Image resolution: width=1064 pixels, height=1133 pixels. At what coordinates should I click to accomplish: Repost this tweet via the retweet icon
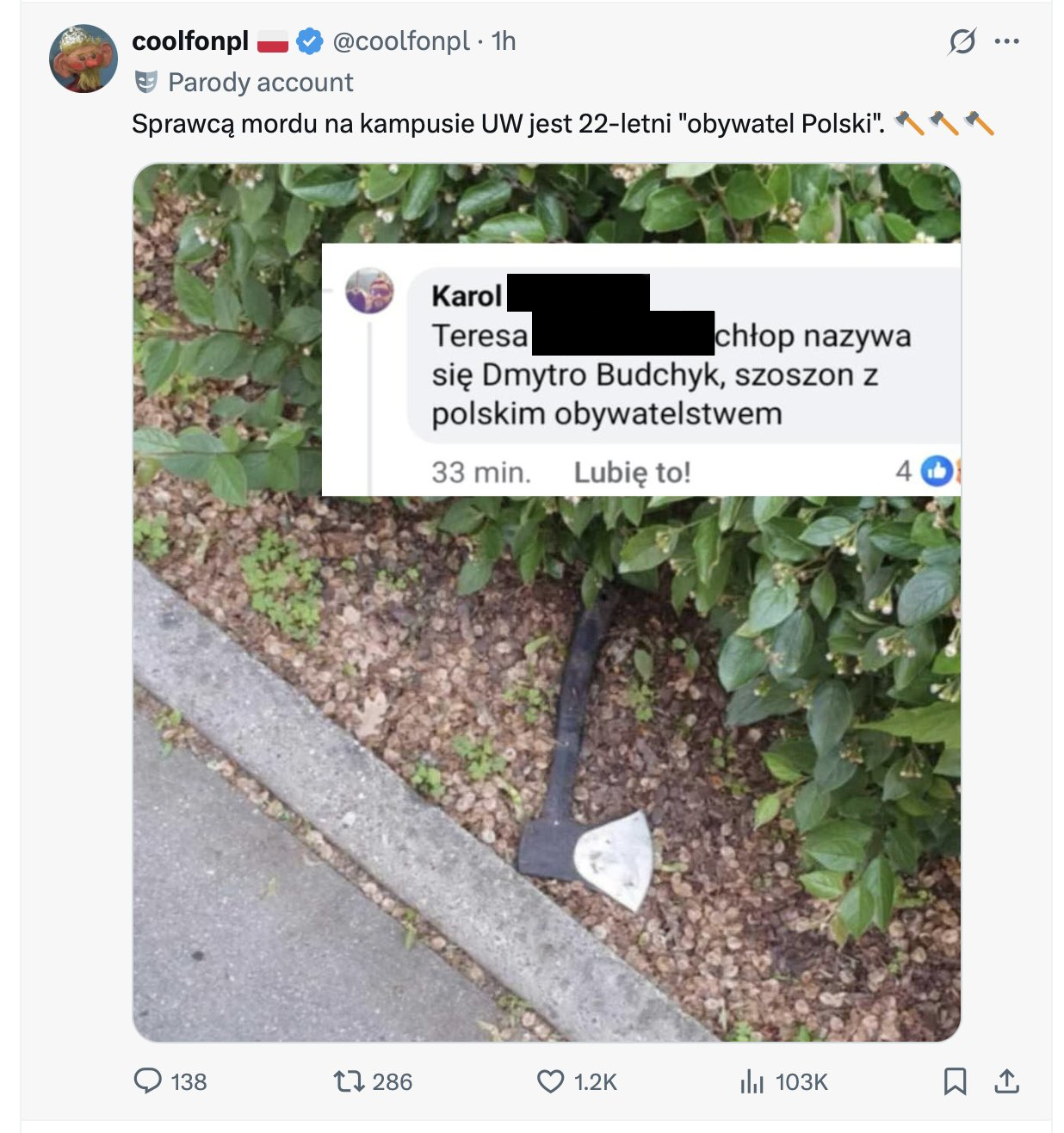[x=349, y=1080]
